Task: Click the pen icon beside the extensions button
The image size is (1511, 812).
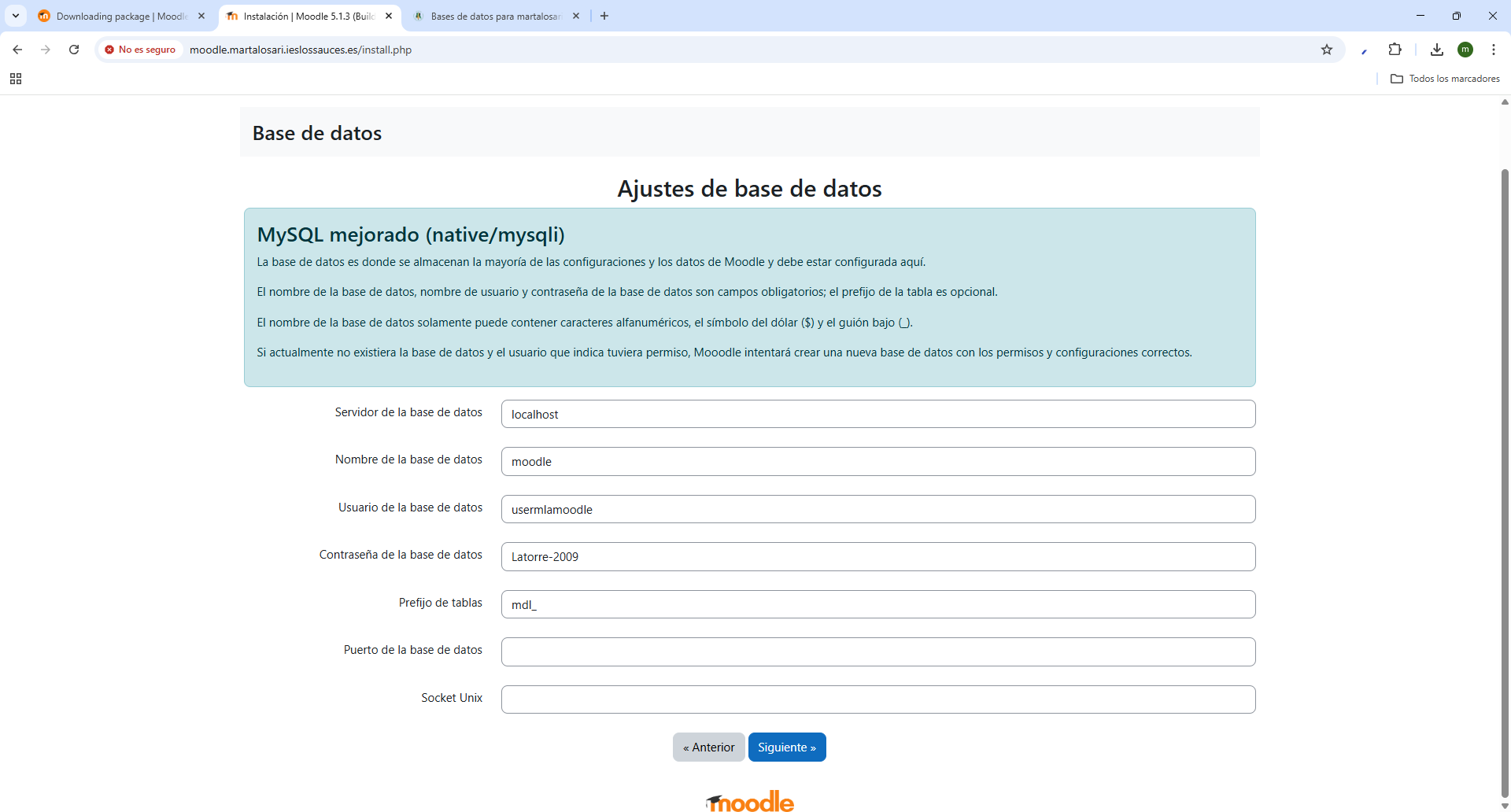Action: point(1365,50)
